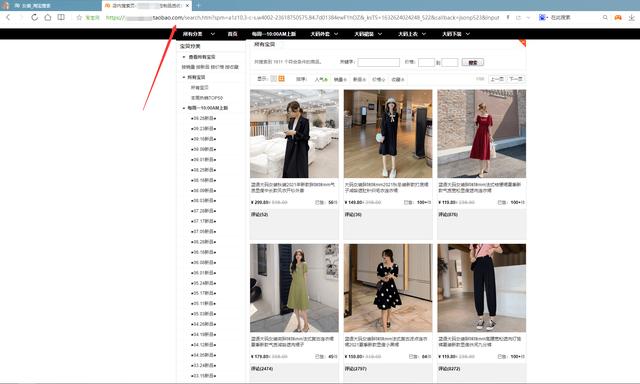Click the 搜索 button beside price fields
Image resolution: width=640 pixels, height=384 pixels.
(473, 62)
